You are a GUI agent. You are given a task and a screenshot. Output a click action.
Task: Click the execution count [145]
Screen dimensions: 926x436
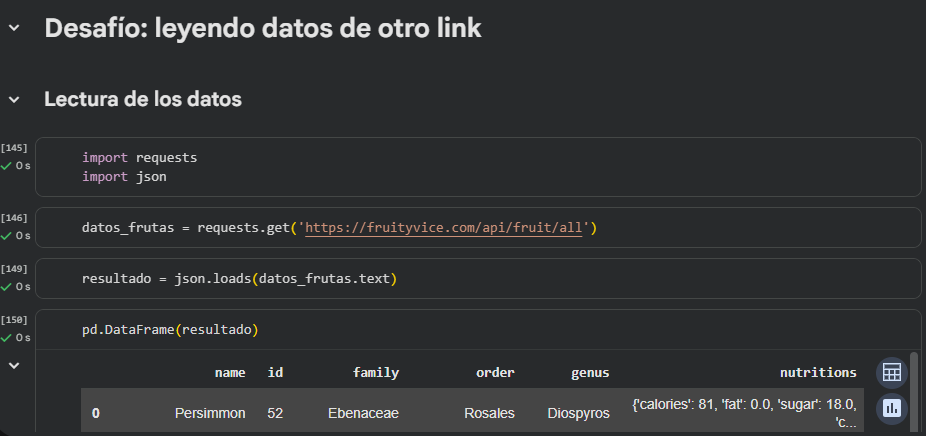pyautogui.click(x=14, y=148)
